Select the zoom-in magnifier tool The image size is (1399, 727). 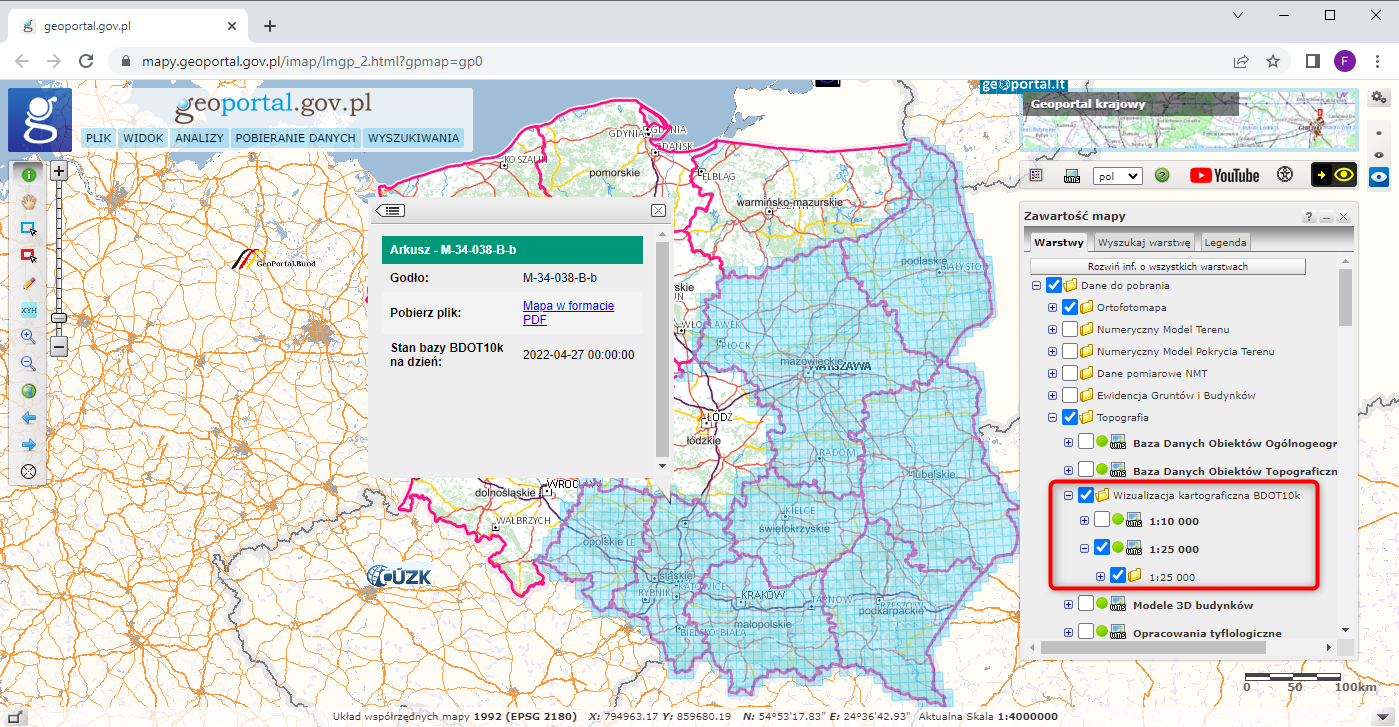29,336
